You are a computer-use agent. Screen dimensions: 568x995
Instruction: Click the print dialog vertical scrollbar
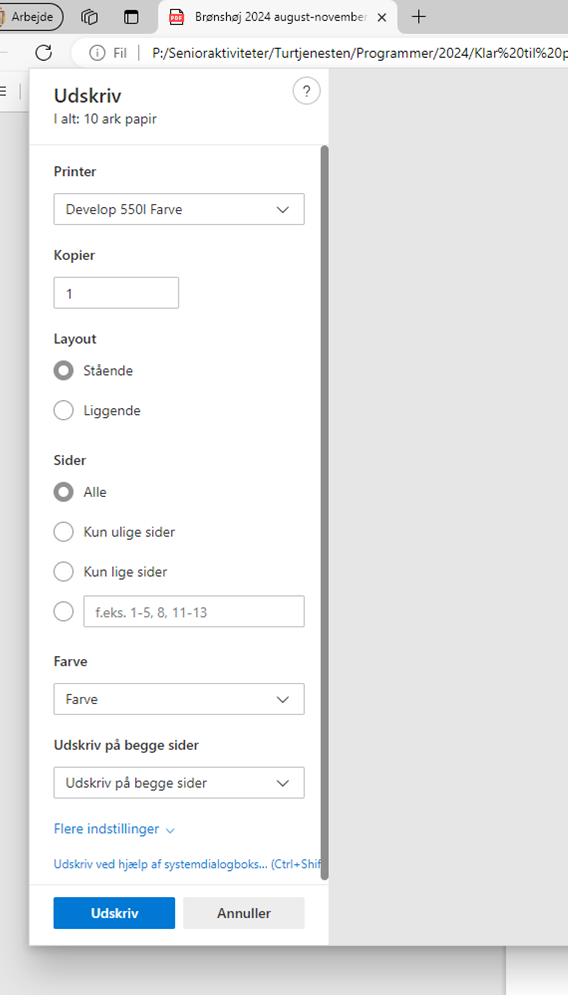325,513
